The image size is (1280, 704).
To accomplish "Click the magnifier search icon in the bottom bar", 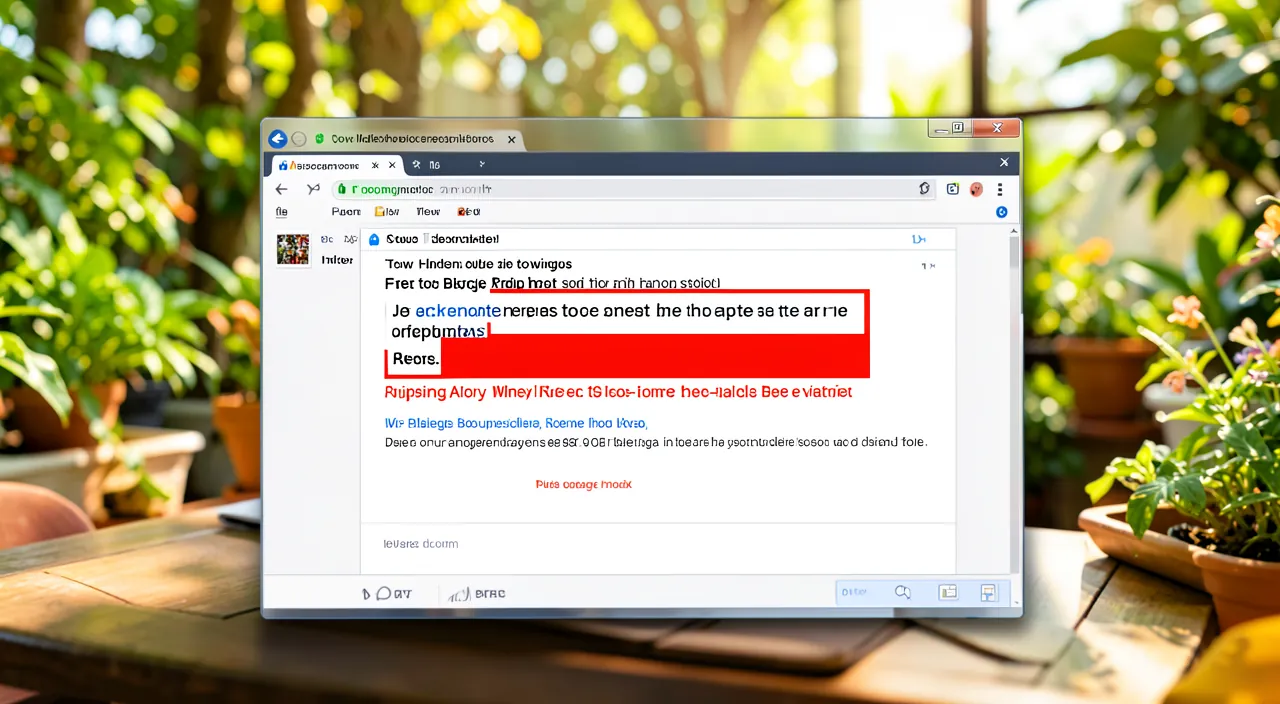I will coord(903,592).
